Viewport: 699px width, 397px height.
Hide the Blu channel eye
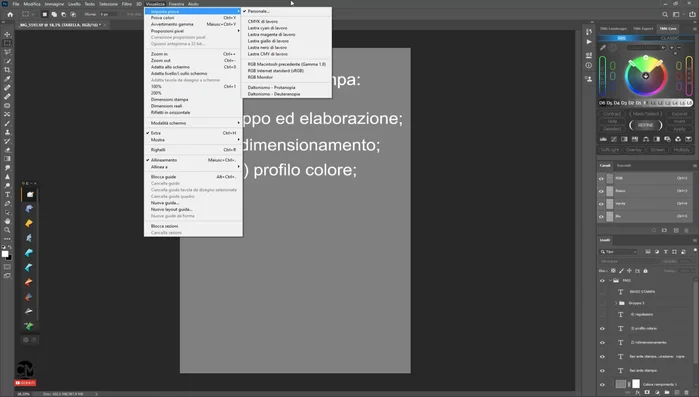(x=601, y=217)
